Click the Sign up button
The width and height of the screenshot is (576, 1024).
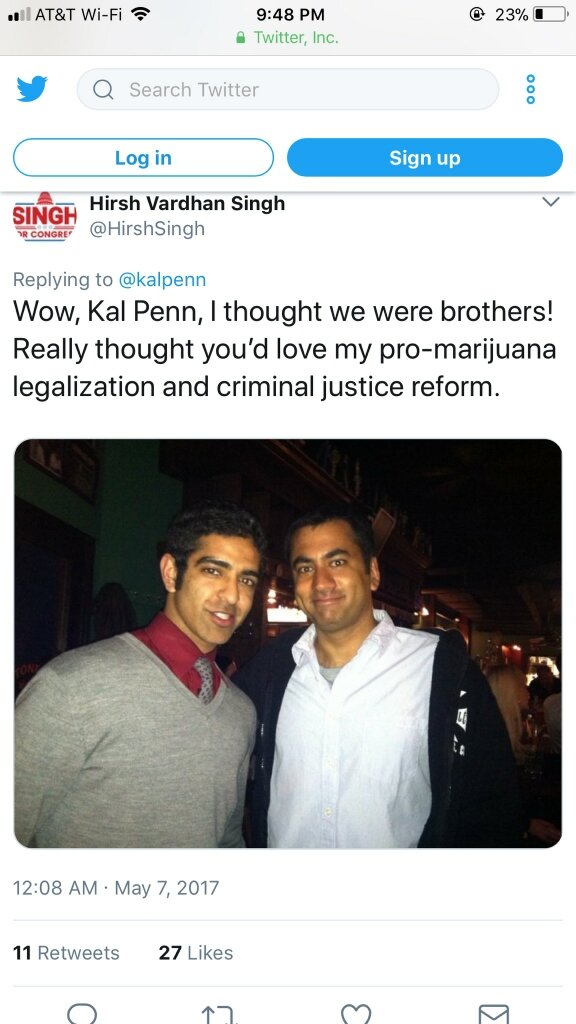click(424, 157)
